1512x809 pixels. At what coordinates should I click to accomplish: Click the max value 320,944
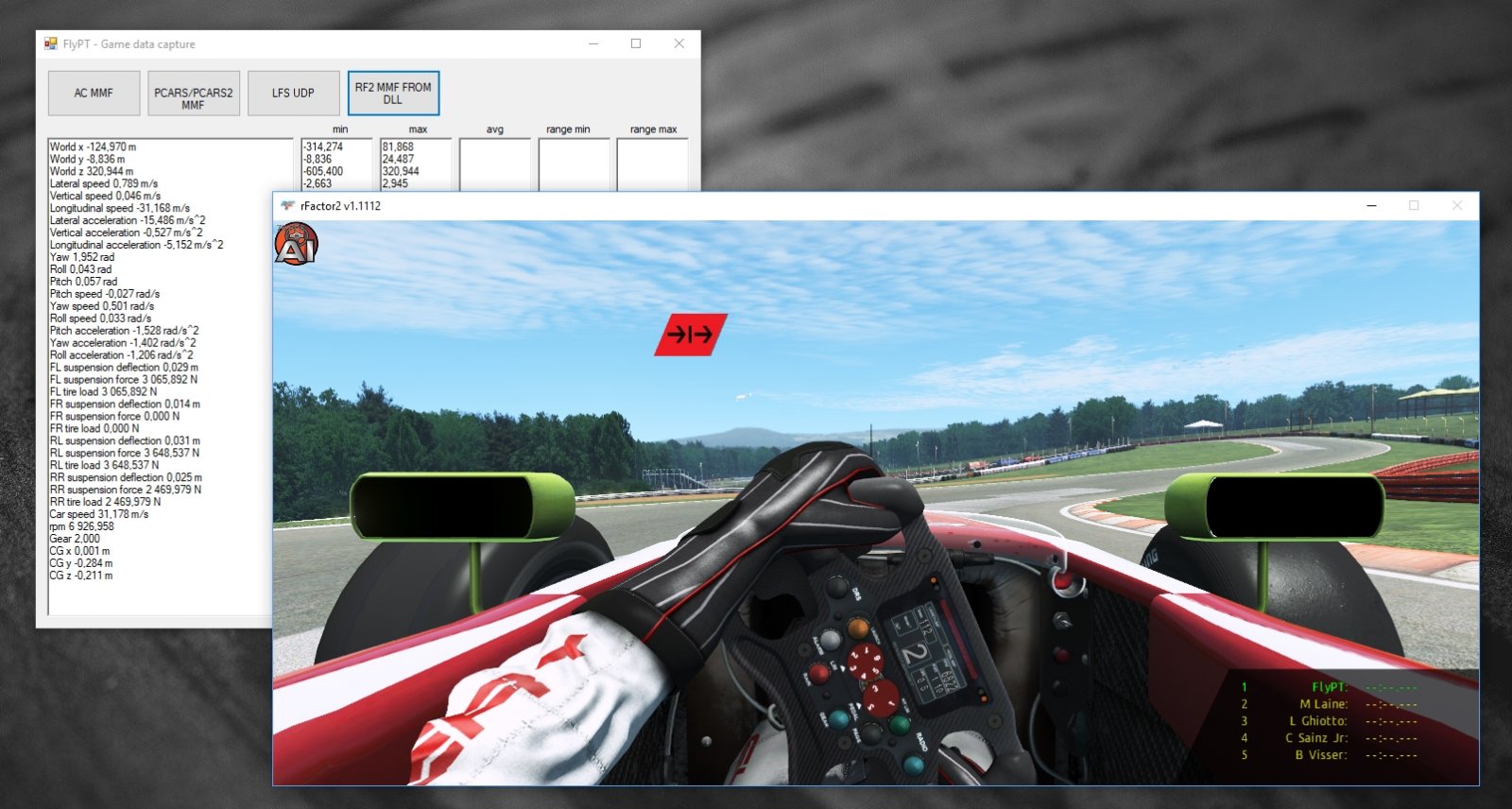(402, 172)
